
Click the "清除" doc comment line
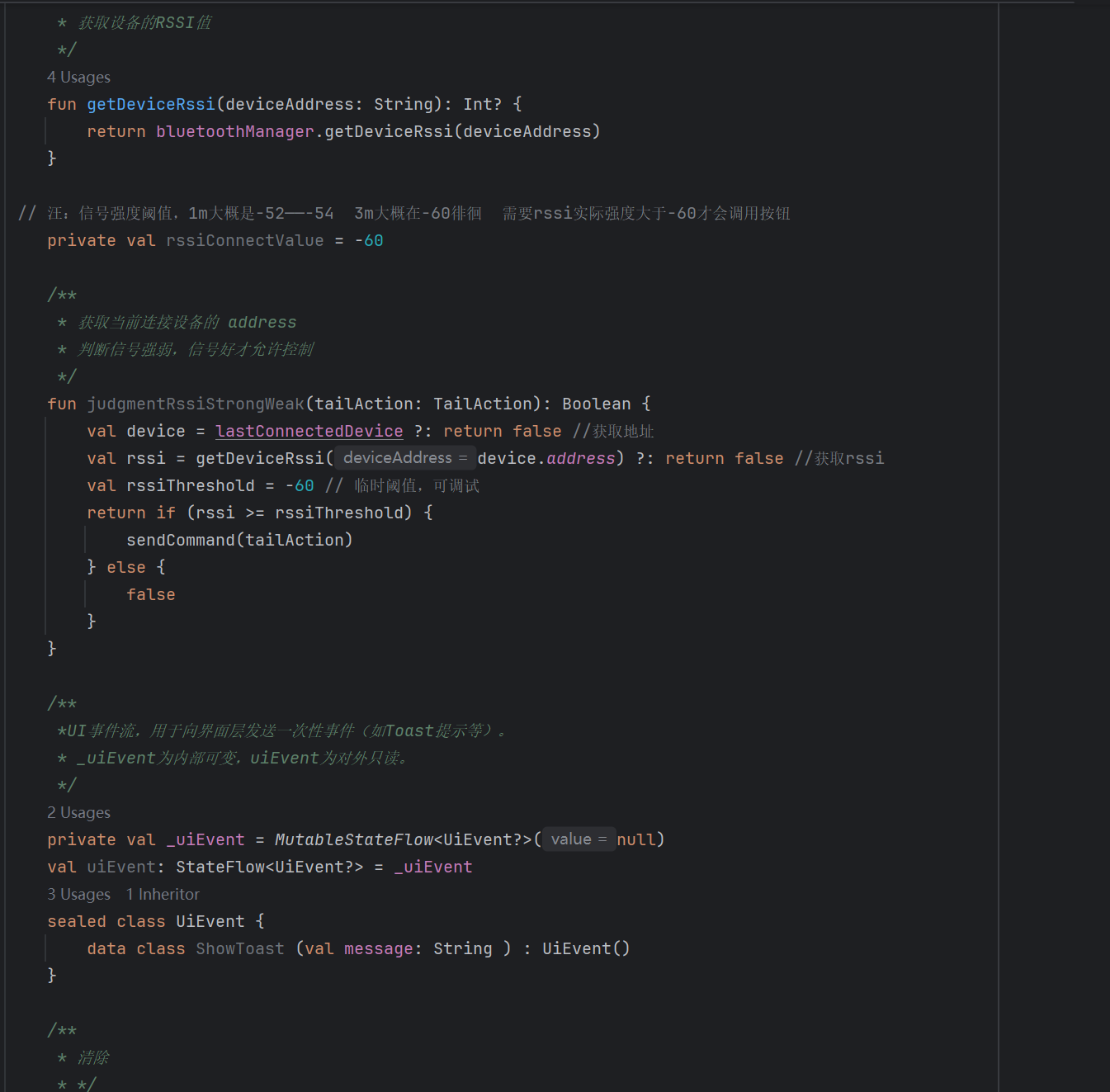point(83,1057)
